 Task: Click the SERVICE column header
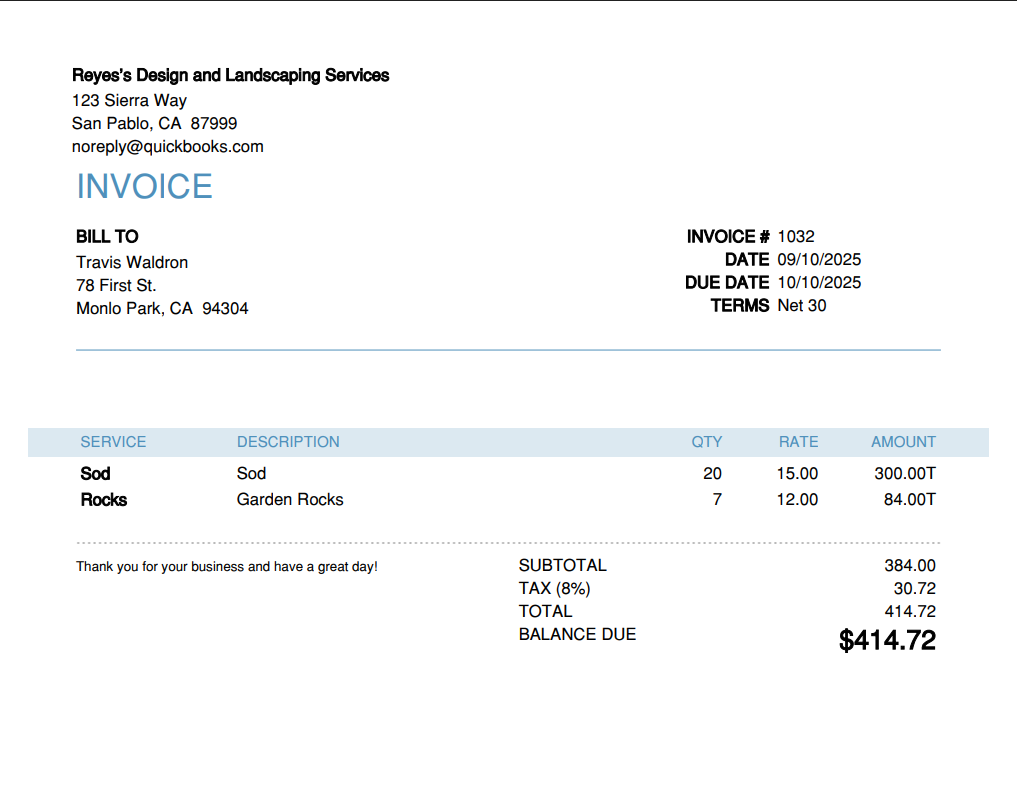click(x=113, y=442)
